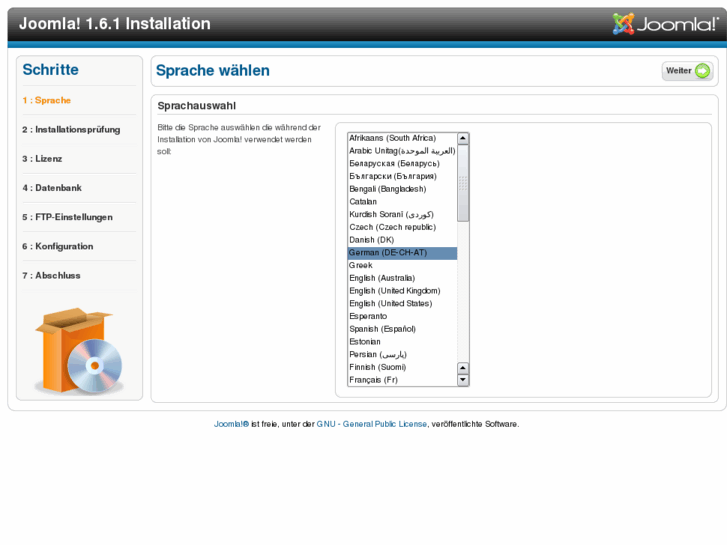Open step 3 : Lizenz
The height and width of the screenshot is (545, 727).
(42, 159)
